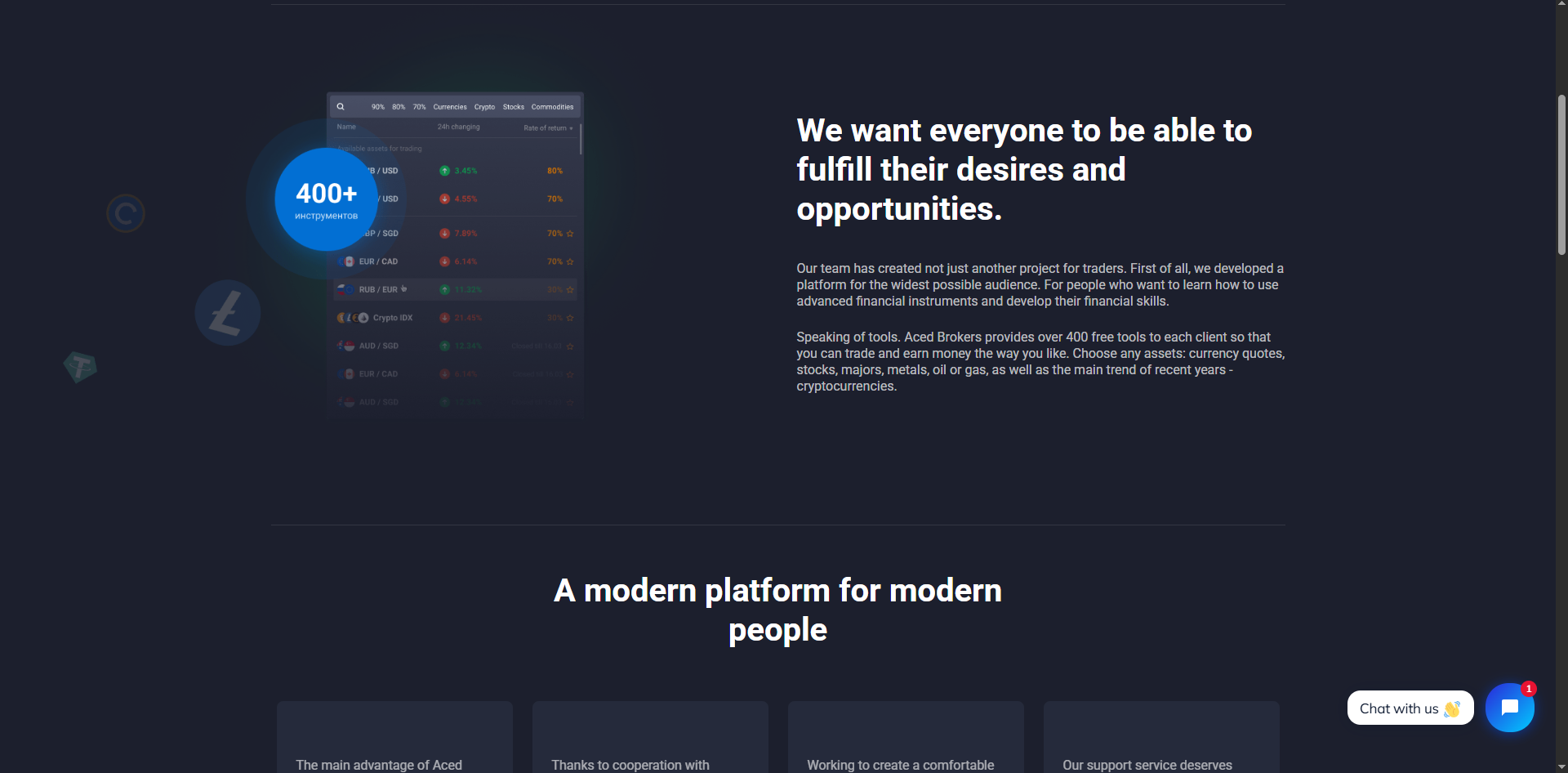Click the red down arrow beside 4.55%
The height and width of the screenshot is (773, 1568).
pos(444,199)
